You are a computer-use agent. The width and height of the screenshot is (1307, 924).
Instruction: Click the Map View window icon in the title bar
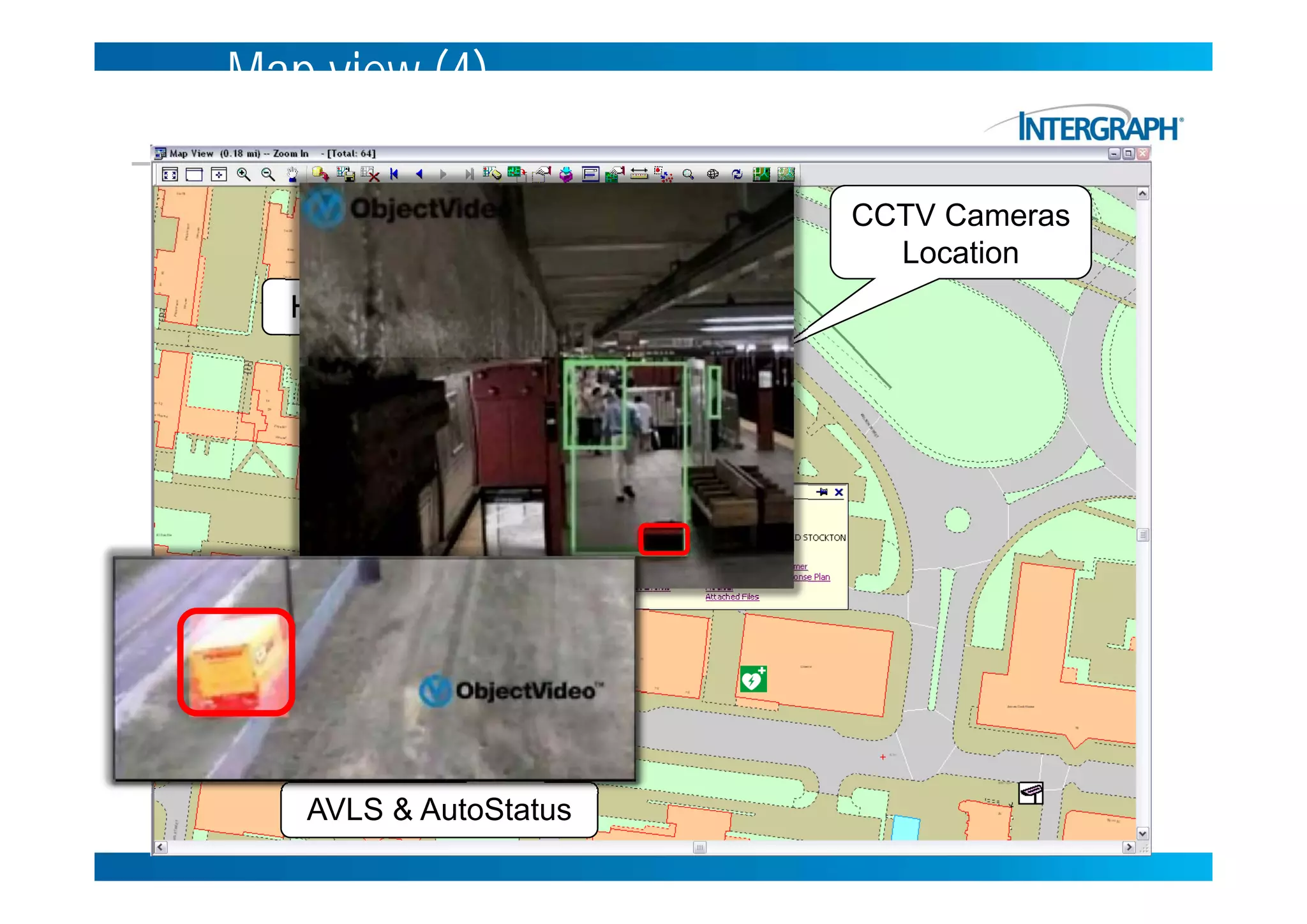160,153
